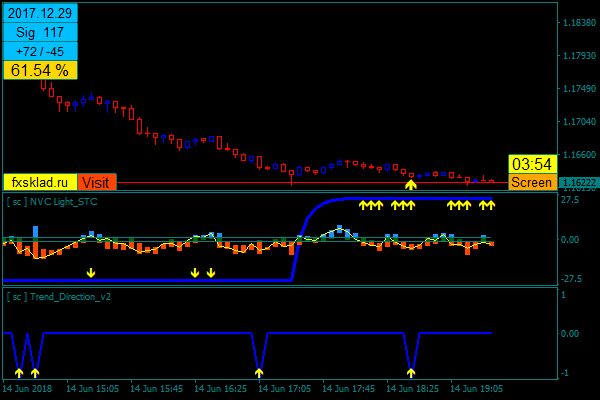The height and width of the screenshot is (400, 600).
Task: Click the [ sc ] NVC Light_STC indicator label
Action: pyautogui.click(x=52, y=202)
